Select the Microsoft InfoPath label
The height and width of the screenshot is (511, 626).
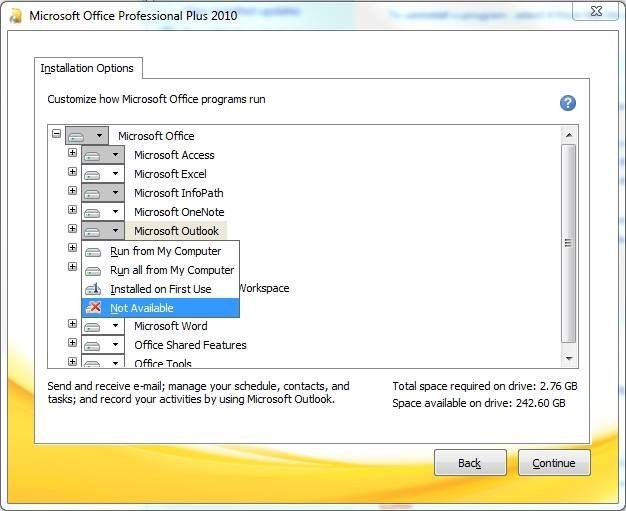[x=178, y=193]
